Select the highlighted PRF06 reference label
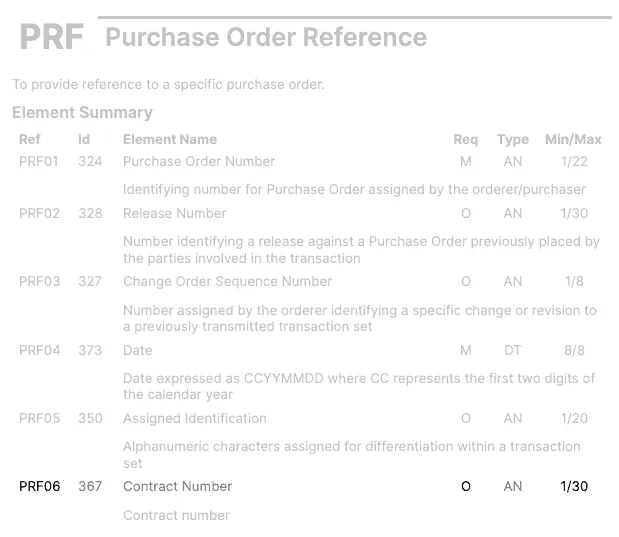 pos(39,486)
